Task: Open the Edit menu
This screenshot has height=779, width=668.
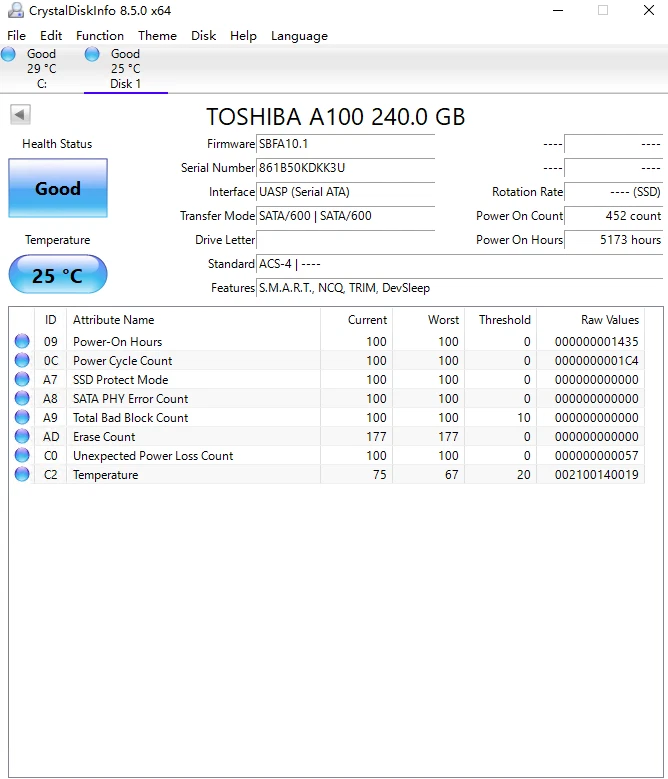Action: (x=51, y=36)
